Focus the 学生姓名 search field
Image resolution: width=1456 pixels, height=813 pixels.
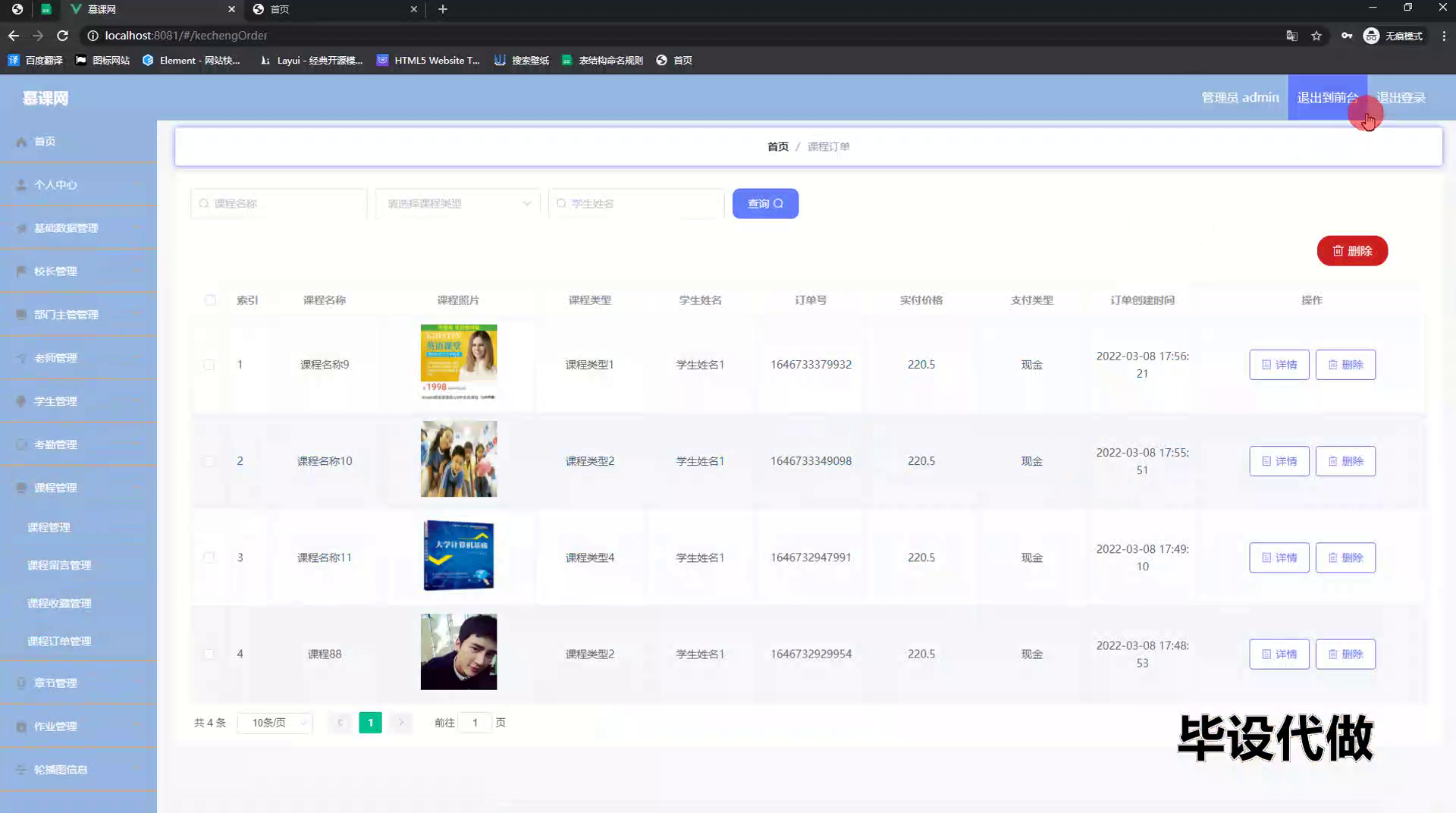click(x=636, y=203)
